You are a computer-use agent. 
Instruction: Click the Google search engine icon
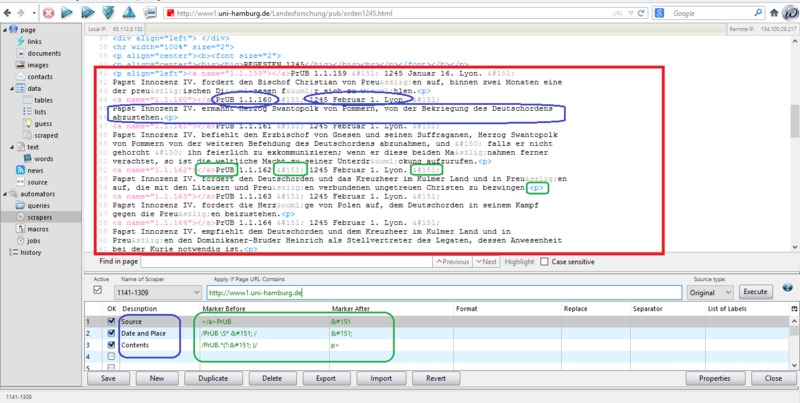tap(659, 13)
